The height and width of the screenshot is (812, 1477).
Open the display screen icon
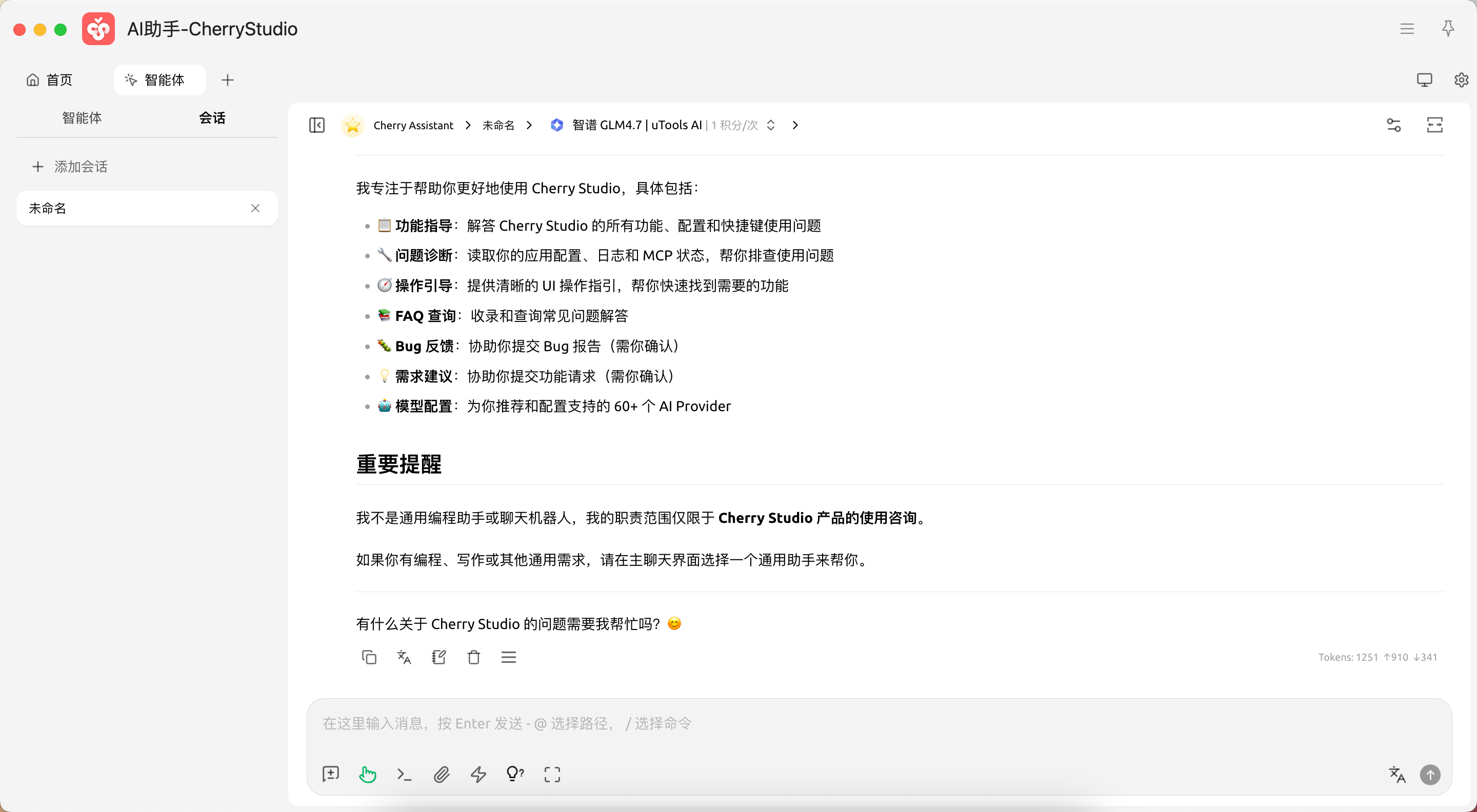click(x=1424, y=79)
